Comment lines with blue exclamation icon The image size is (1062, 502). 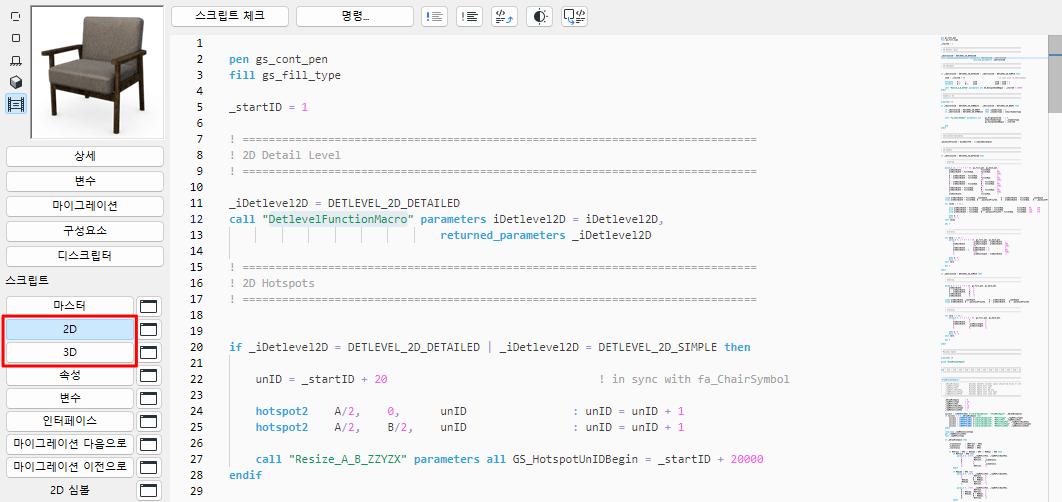[434, 16]
